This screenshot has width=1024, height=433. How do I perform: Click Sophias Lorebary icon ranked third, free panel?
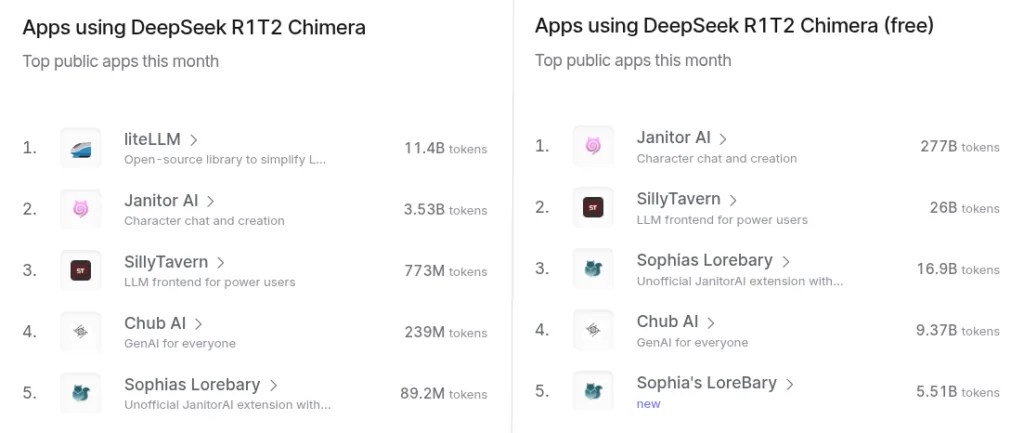tap(593, 268)
